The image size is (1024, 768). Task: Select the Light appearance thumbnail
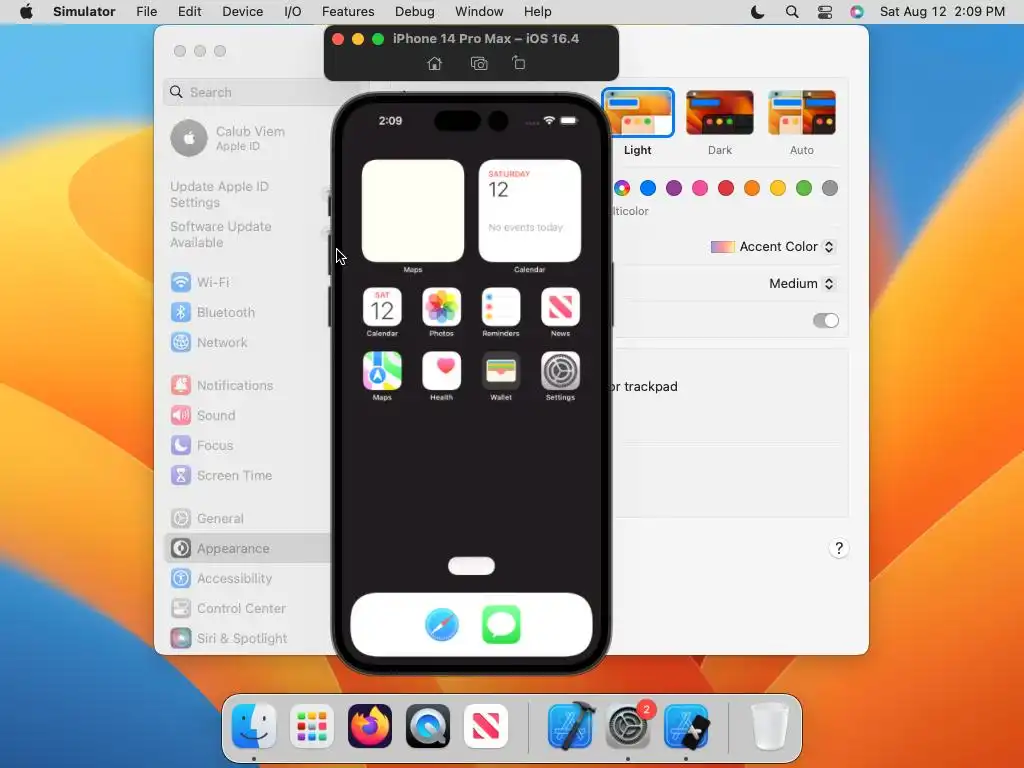(x=638, y=112)
